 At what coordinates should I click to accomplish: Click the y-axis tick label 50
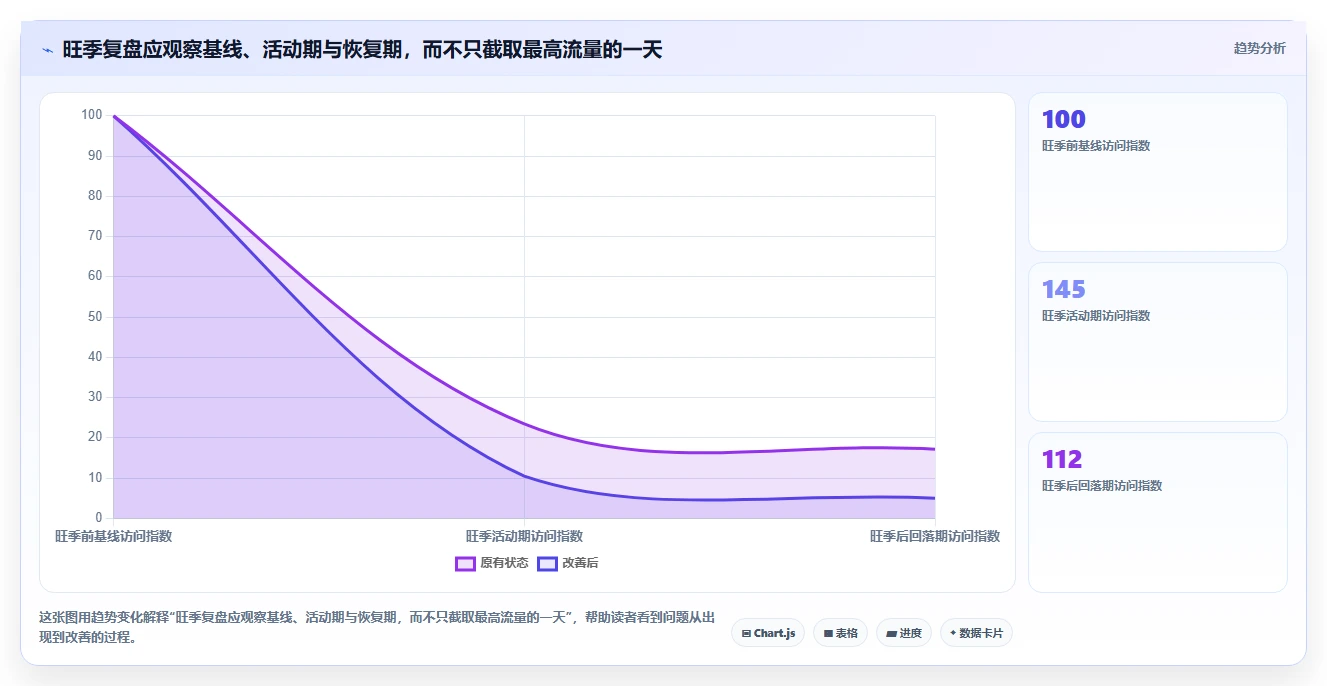point(96,317)
